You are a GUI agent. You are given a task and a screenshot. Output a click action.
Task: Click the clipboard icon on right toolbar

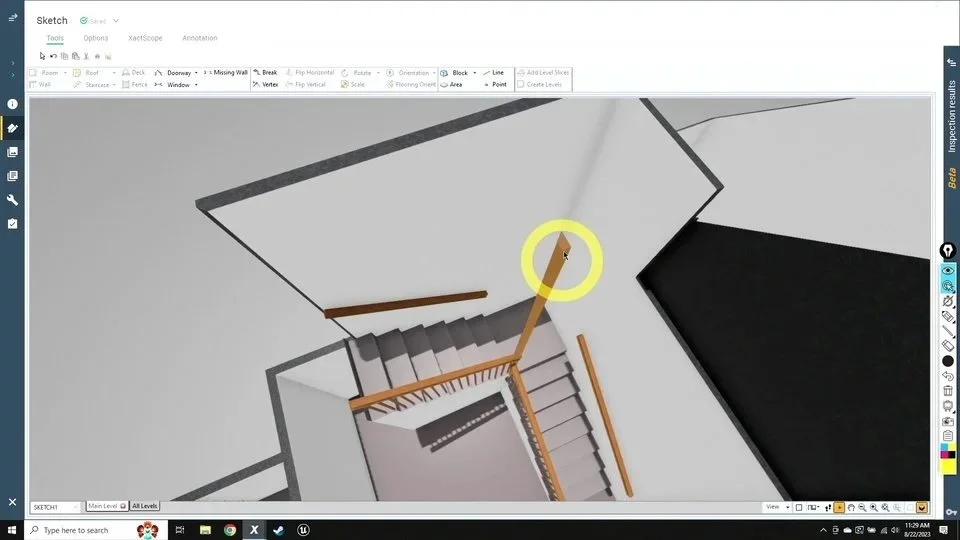[x=948, y=436]
